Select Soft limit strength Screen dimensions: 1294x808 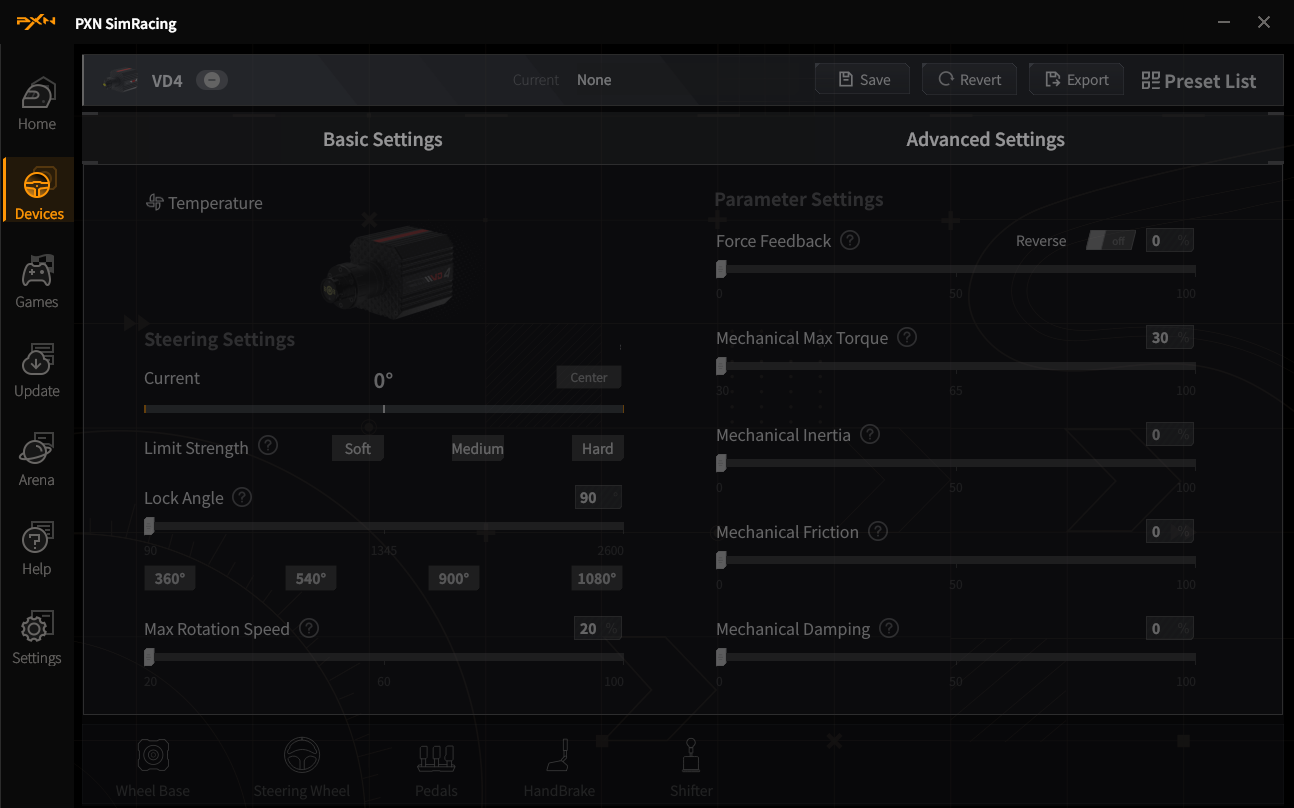358,448
